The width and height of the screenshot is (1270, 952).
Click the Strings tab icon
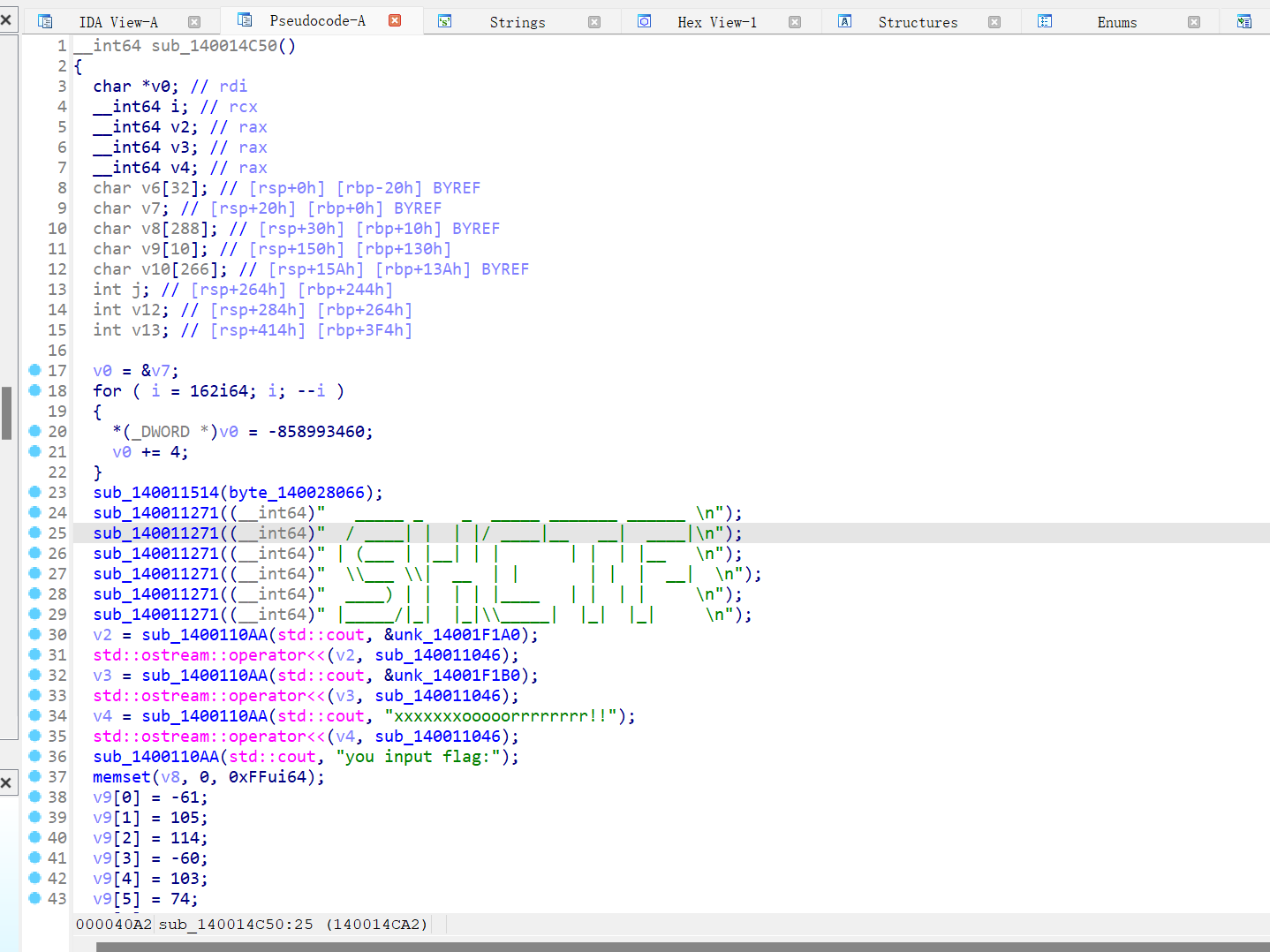click(445, 21)
